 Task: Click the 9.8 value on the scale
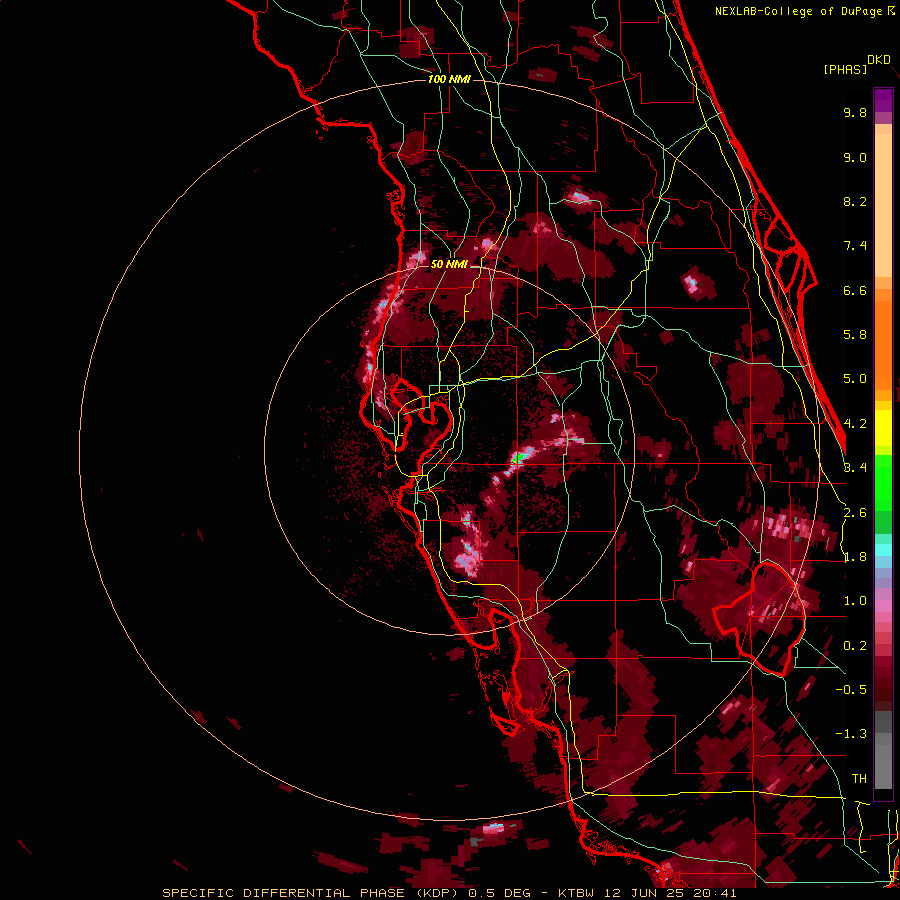[855, 112]
